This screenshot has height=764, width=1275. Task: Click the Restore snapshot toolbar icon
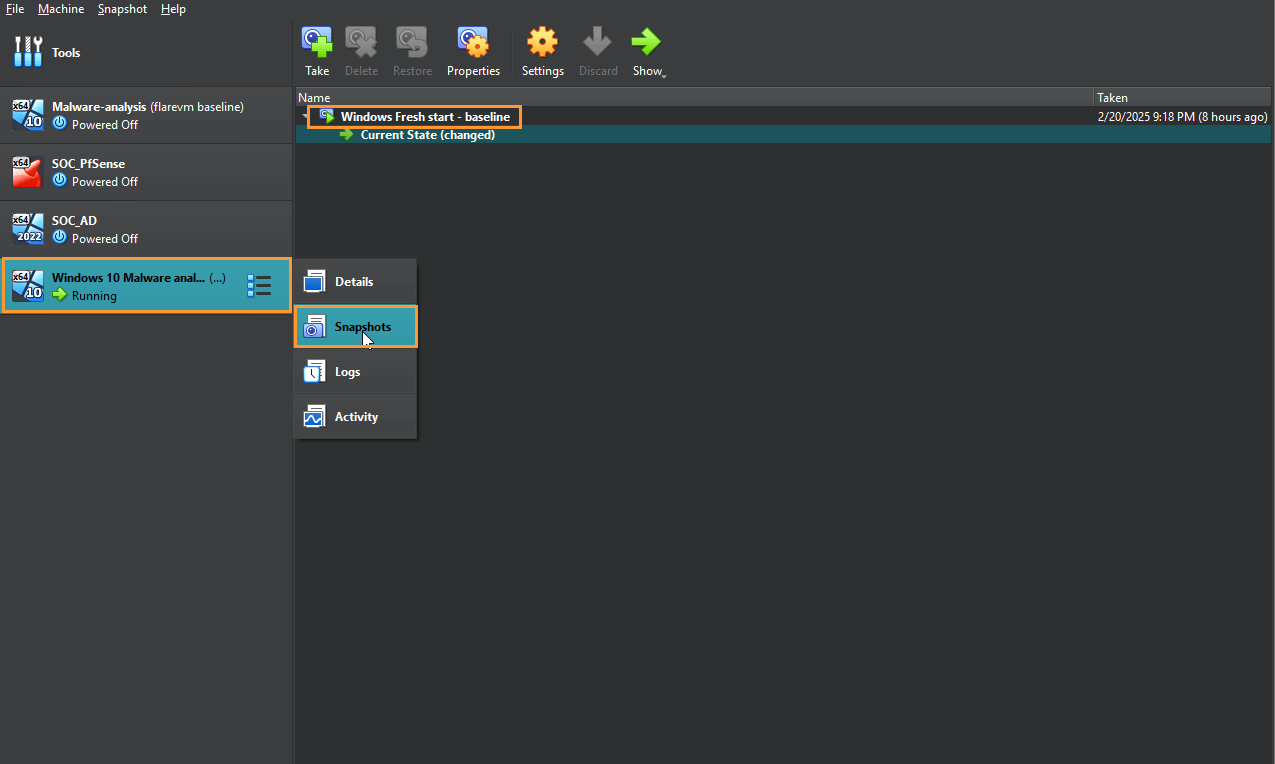tap(412, 52)
